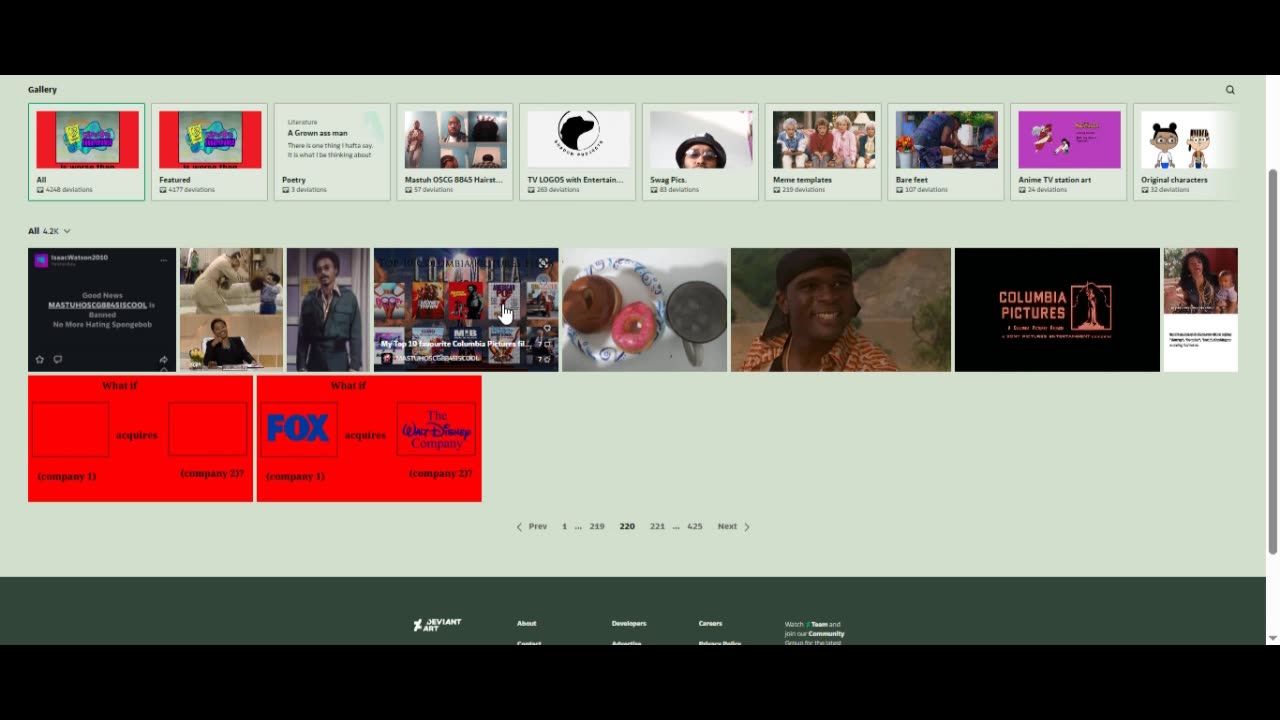Open the Careers footer link
Screen dimensions: 1280x720
point(710,623)
